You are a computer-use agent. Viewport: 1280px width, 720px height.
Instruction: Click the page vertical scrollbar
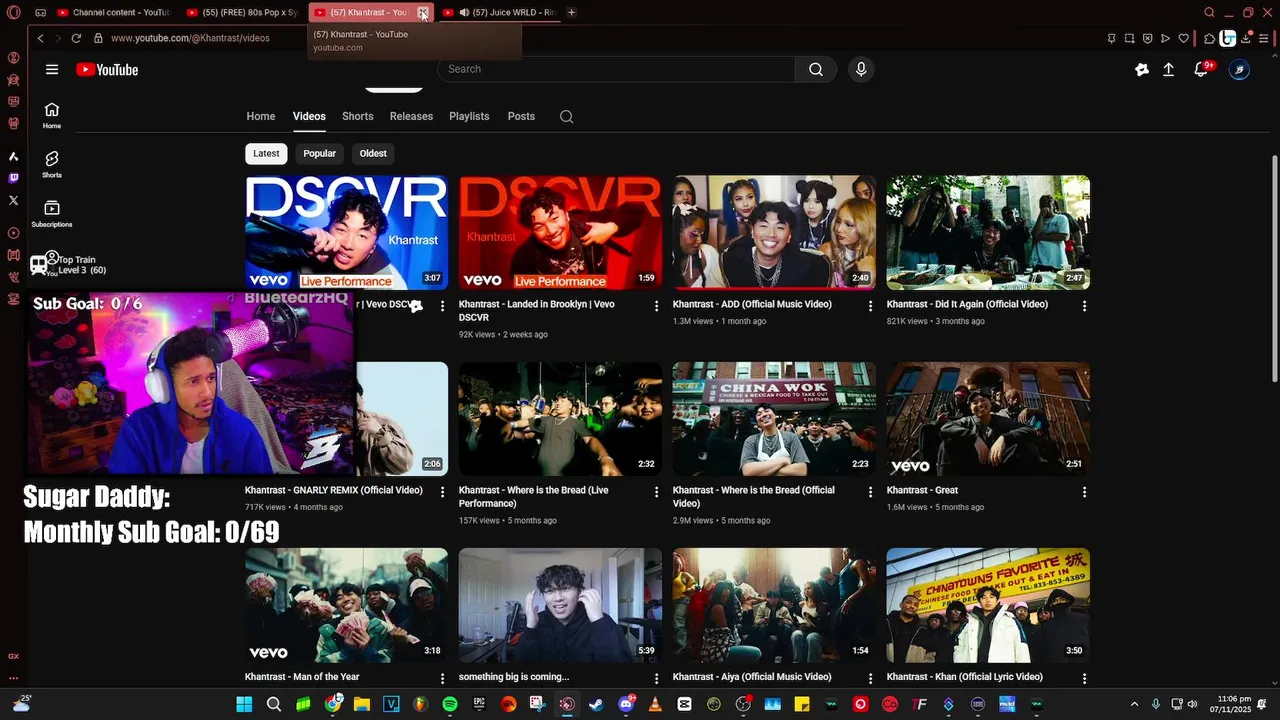(1274, 267)
